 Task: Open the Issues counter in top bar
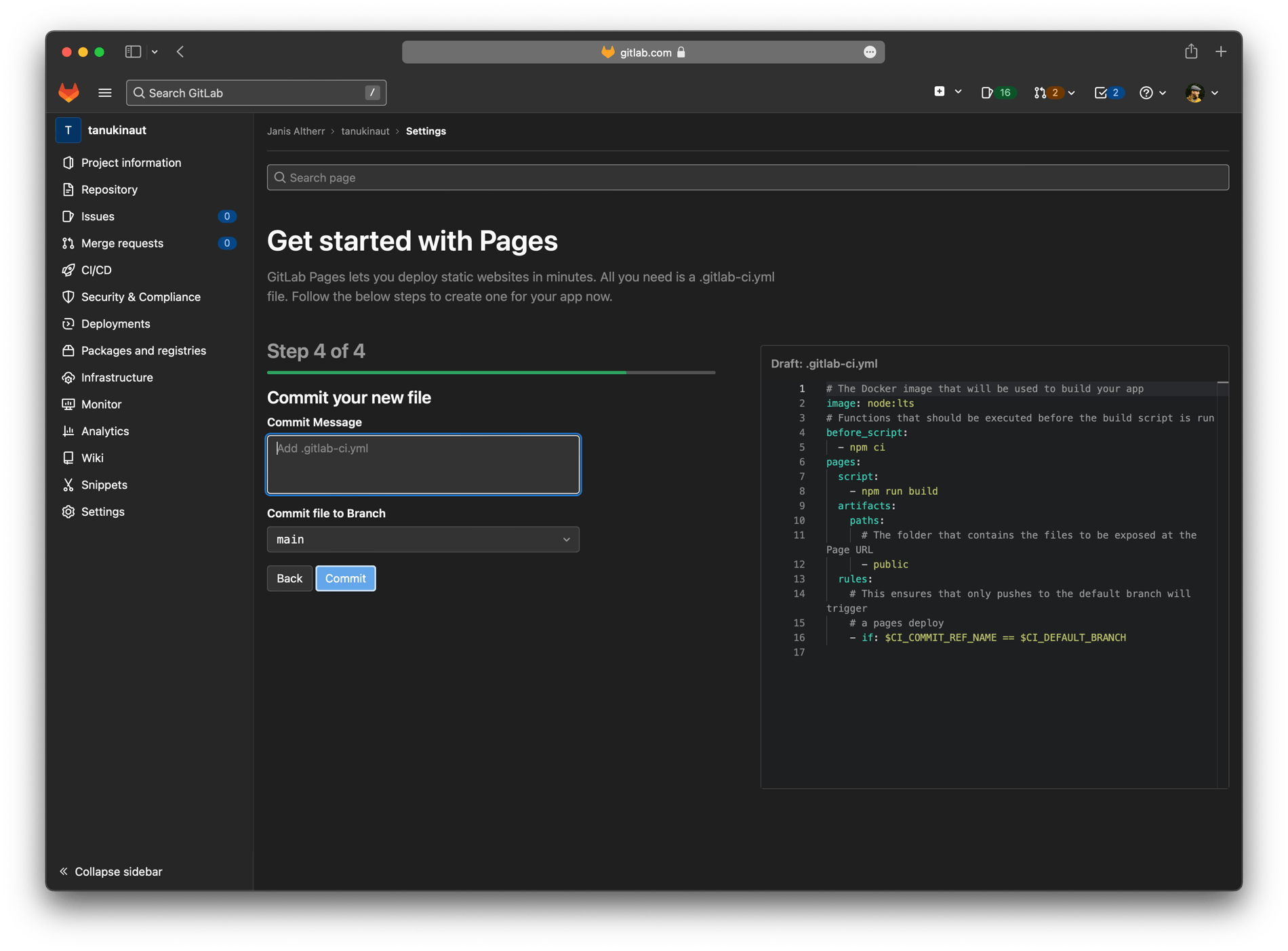[997, 92]
